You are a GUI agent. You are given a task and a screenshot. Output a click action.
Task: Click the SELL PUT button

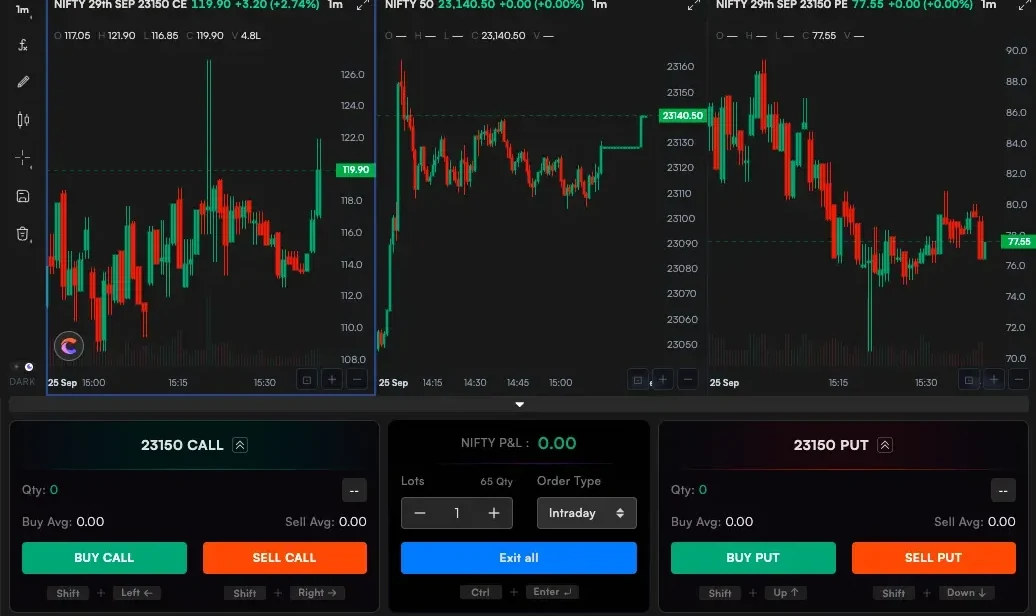[x=934, y=558]
